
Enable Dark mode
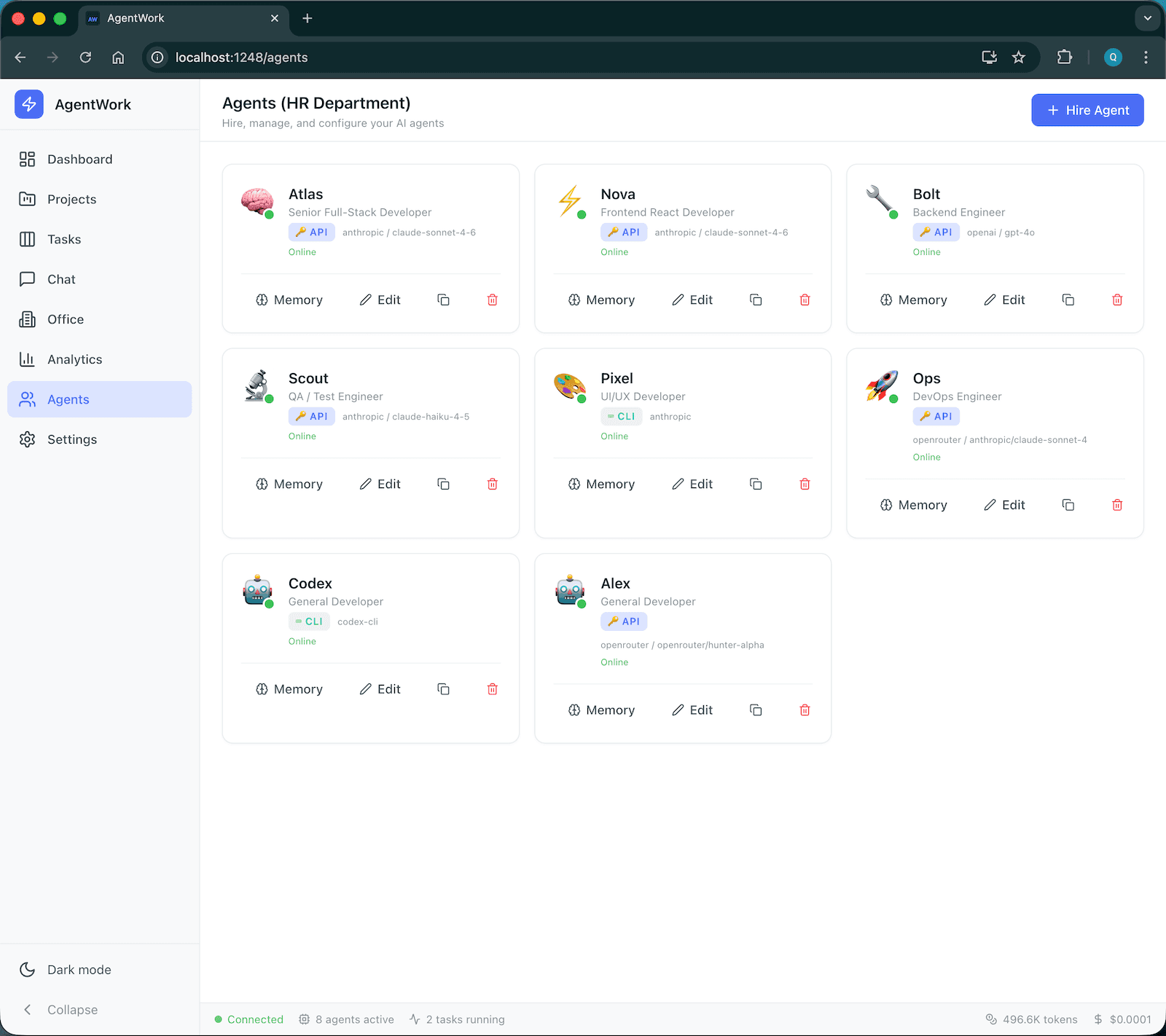pos(79,969)
